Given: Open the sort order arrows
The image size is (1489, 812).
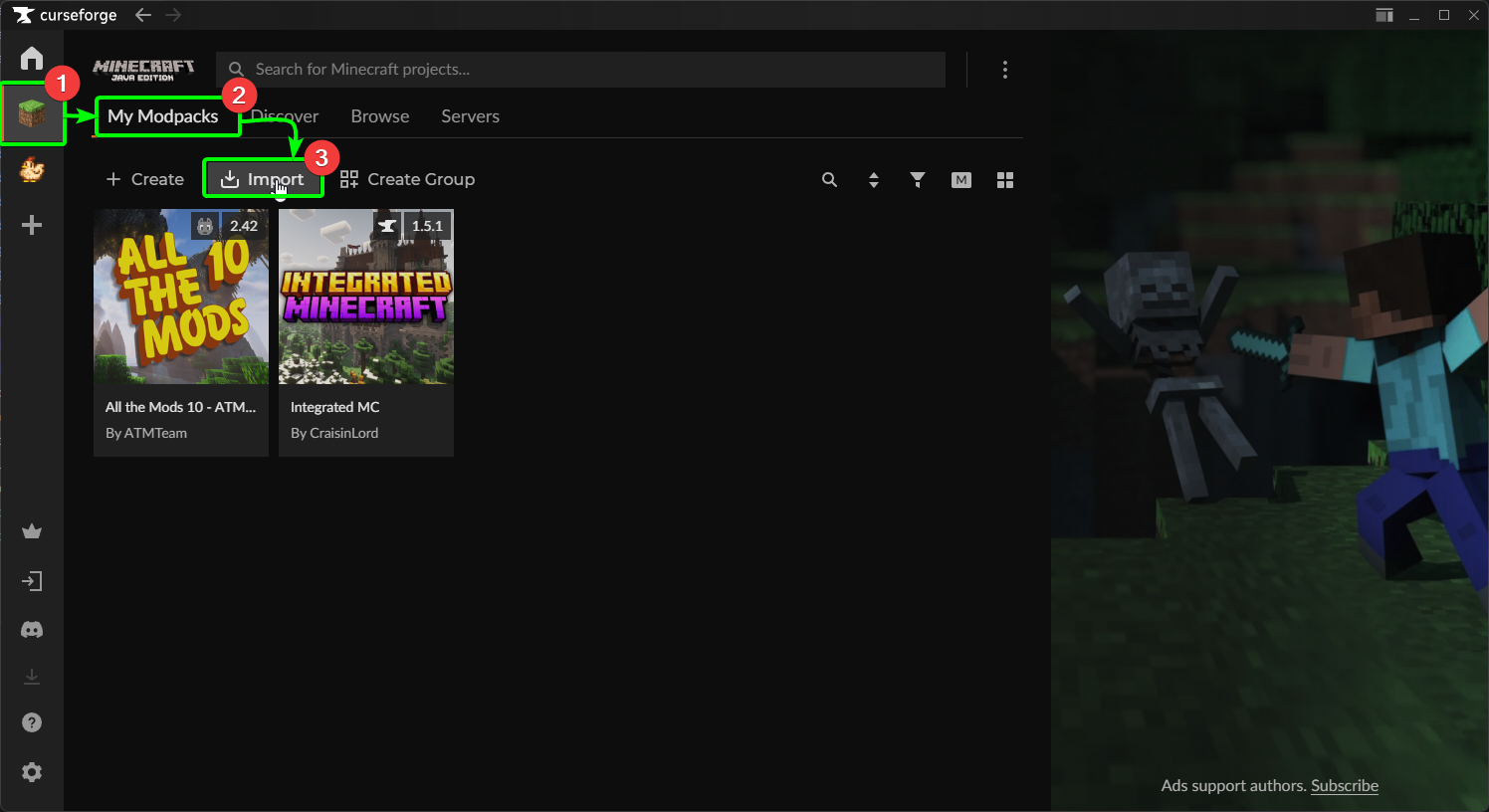Looking at the screenshot, I should [x=874, y=180].
